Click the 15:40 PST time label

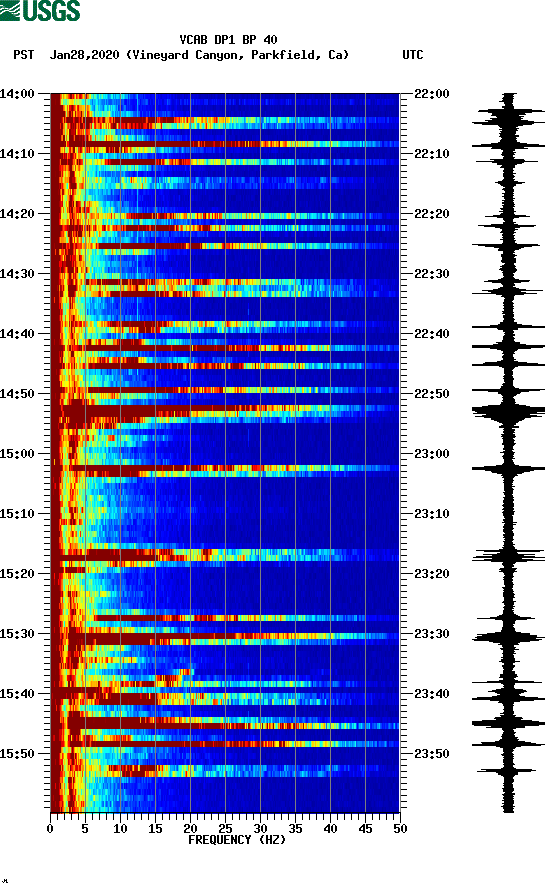(17, 694)
